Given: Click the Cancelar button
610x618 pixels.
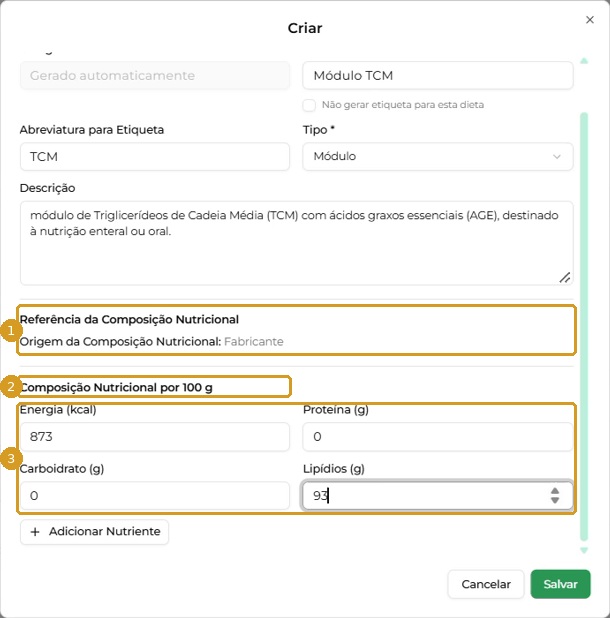Looking at the screenshot, I should pos(486,584).
